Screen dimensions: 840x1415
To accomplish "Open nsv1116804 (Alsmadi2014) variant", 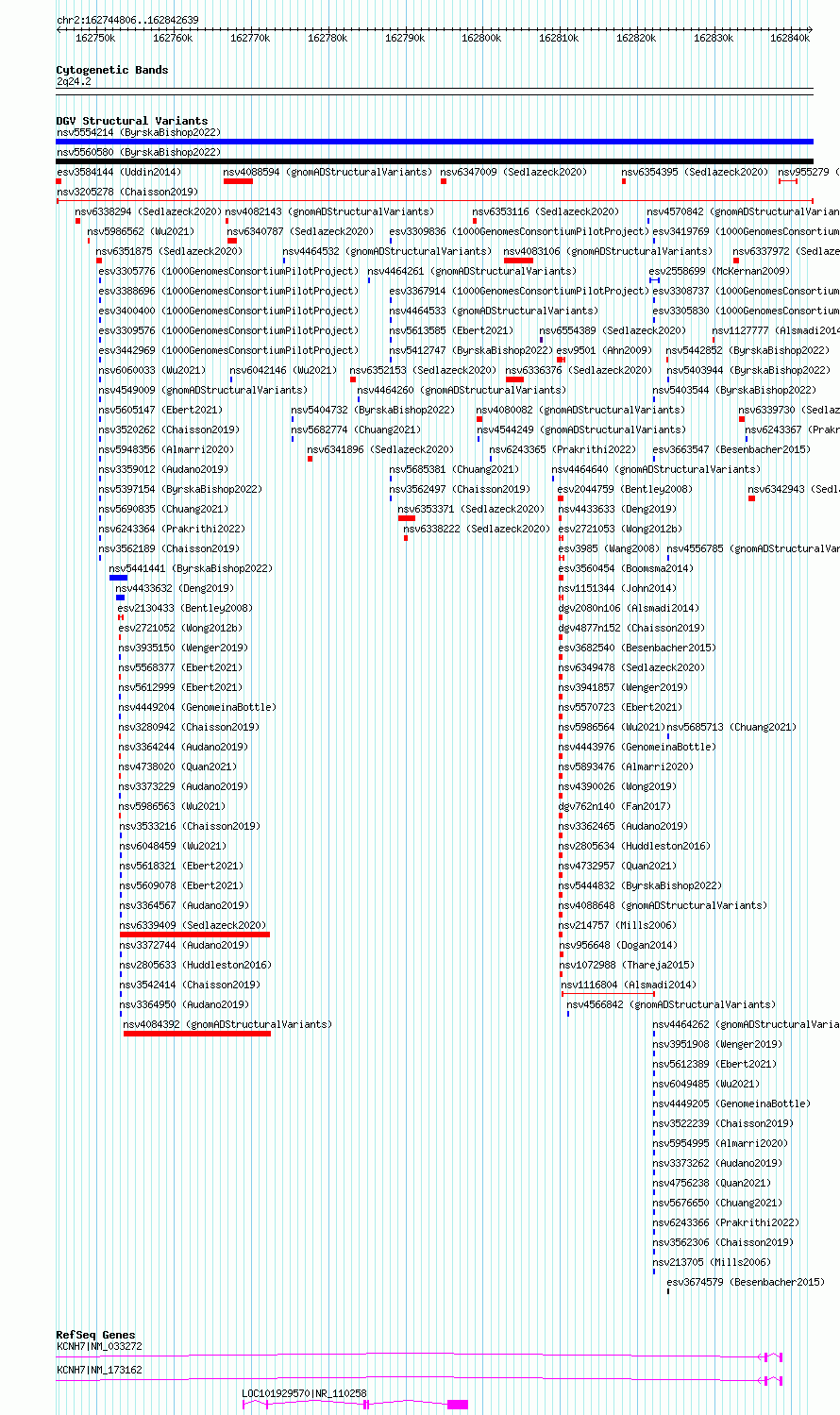I will click(x=629, y=985).
